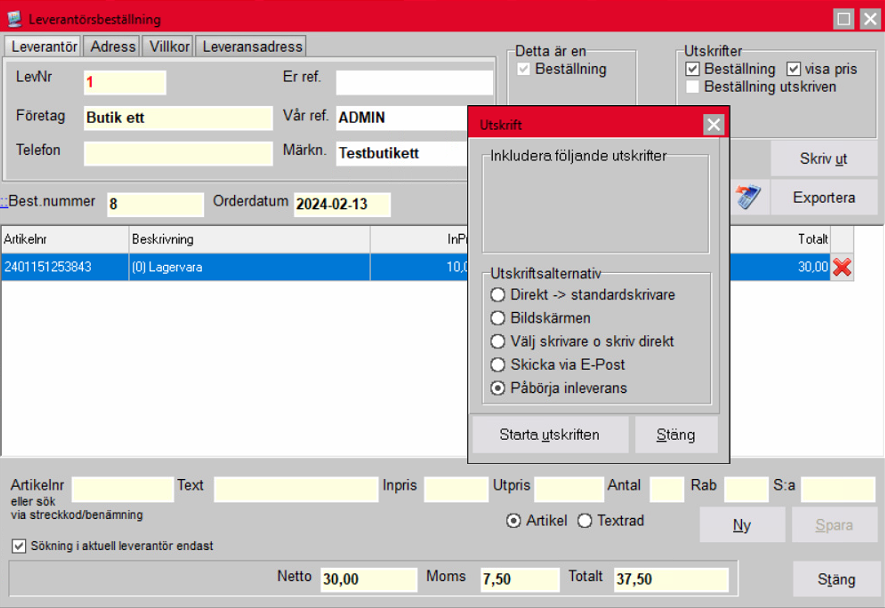Choose Skicka via E-Post option
Image resolution: width=885 pixels, height=608 pixels.
(498, 364)
